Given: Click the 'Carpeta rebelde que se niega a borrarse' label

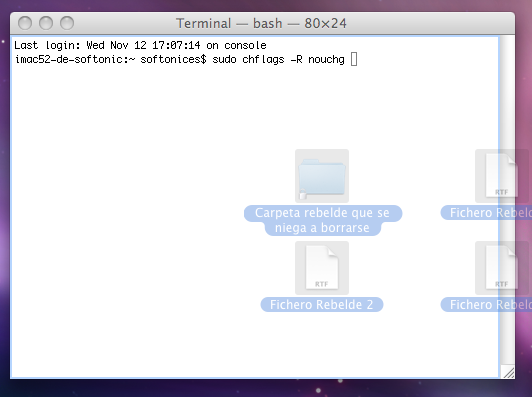Looking at the screenshot, I should point(323,220).
